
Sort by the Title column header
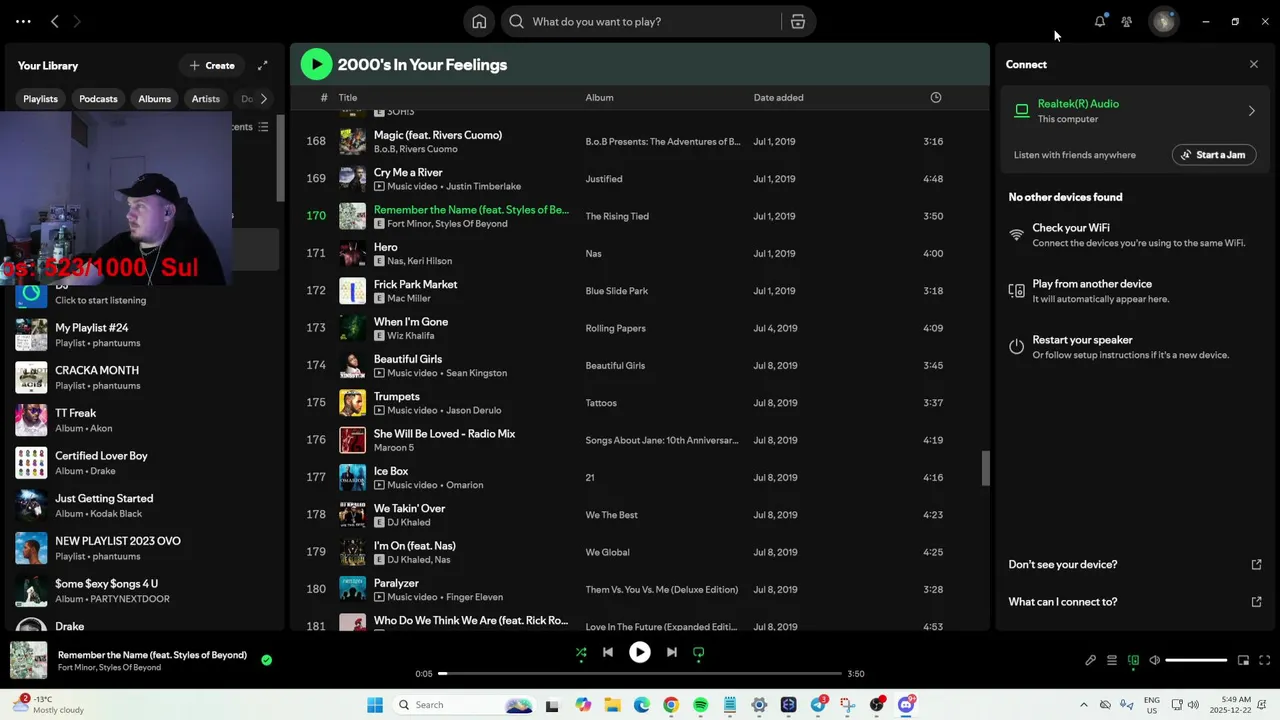[348, 97]
